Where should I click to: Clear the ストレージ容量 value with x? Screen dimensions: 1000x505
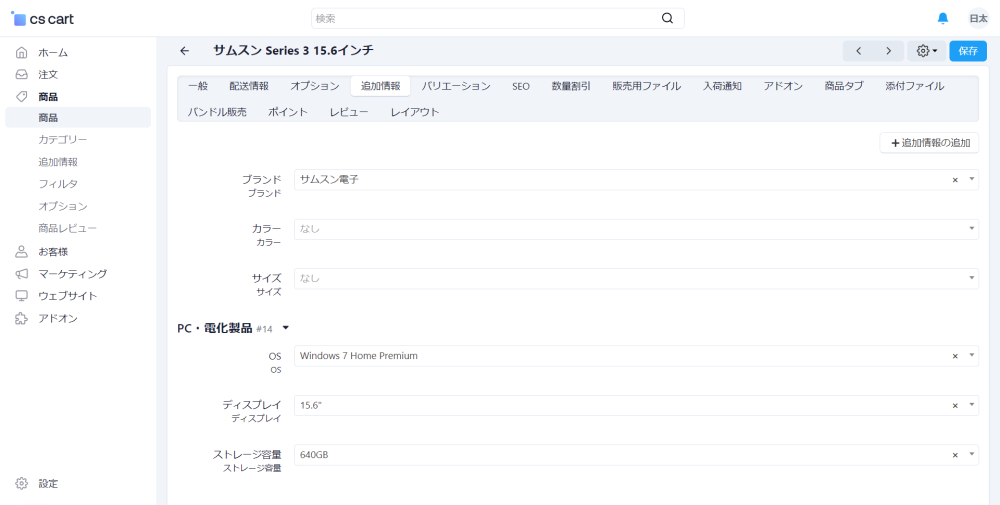955,455
